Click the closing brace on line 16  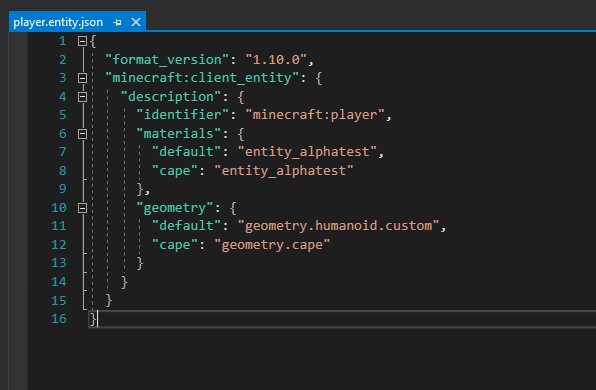point(93,319)
